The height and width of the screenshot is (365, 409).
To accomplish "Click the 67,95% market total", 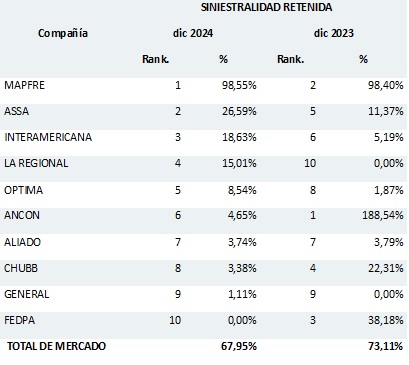I will [239, 346].
